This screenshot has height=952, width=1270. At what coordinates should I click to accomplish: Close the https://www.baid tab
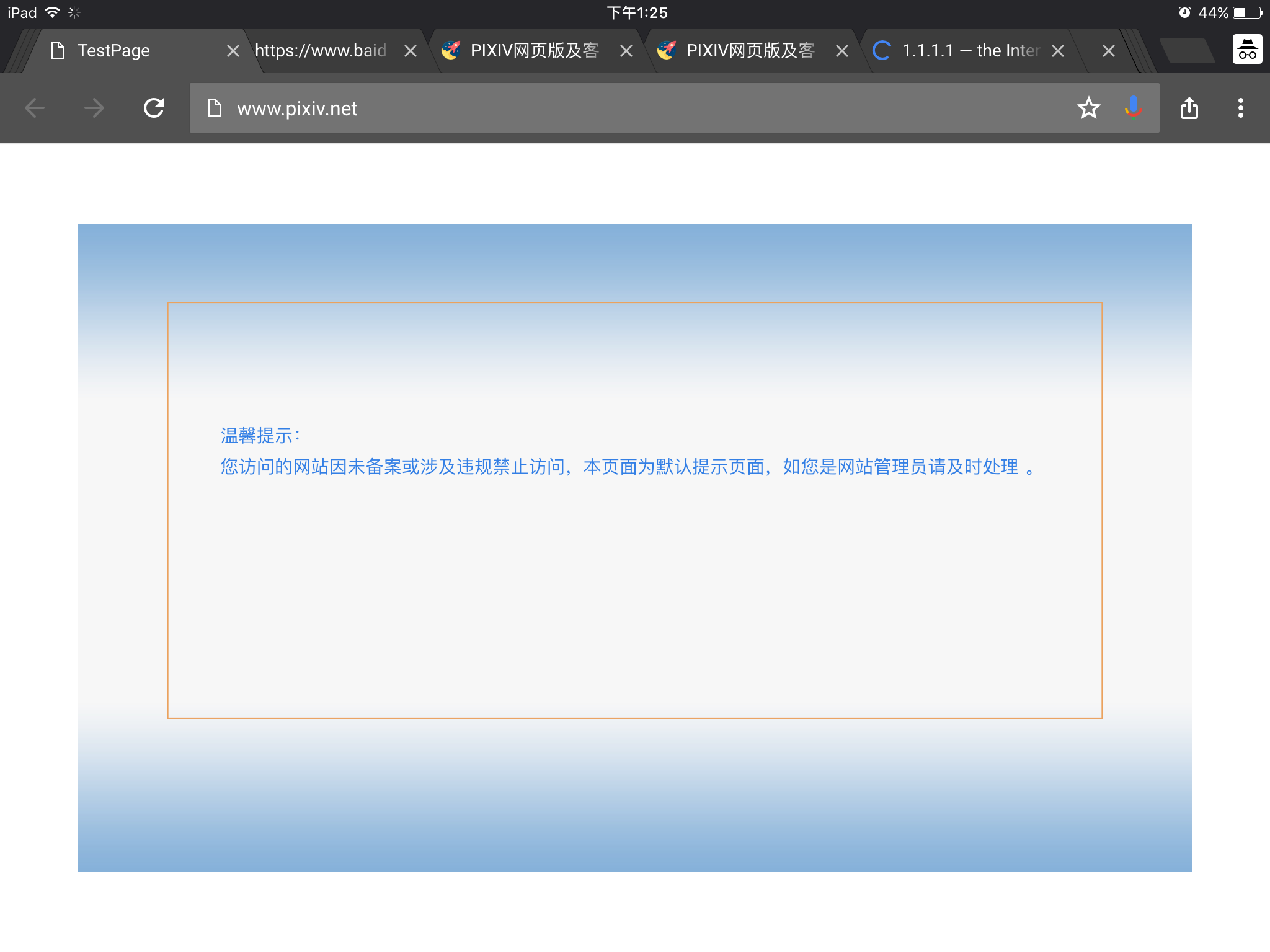tap(410, 51)
